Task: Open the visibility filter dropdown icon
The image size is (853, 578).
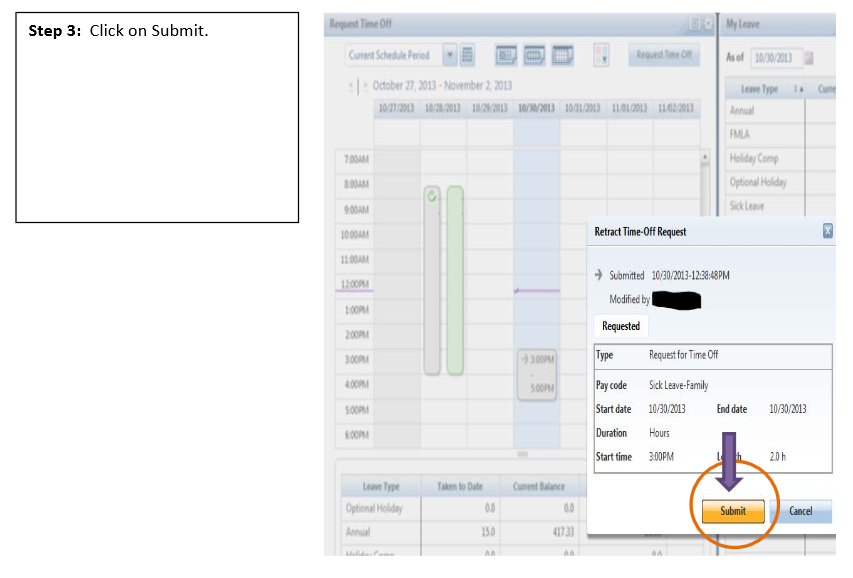Action: coord(601,56)
